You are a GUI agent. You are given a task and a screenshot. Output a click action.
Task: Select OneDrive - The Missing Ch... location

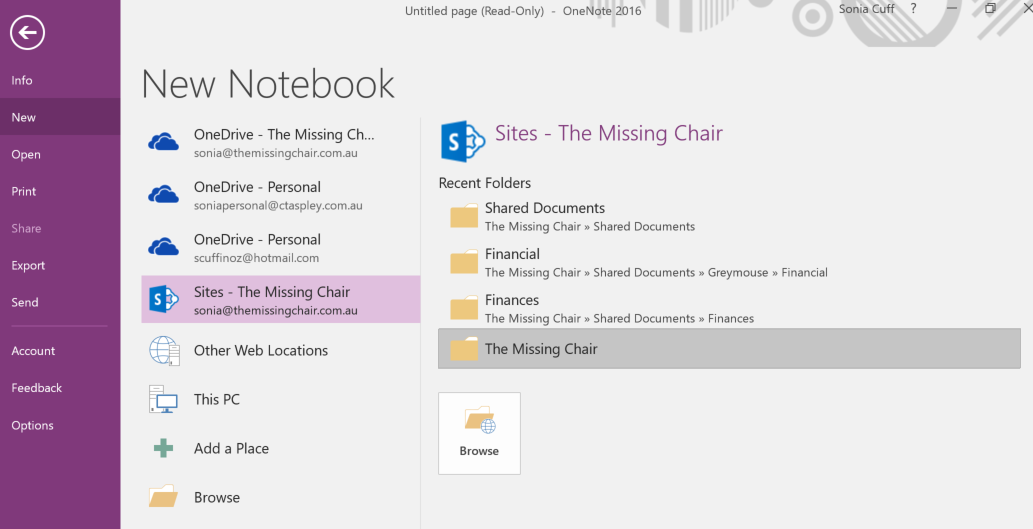(x=281, y=143)
